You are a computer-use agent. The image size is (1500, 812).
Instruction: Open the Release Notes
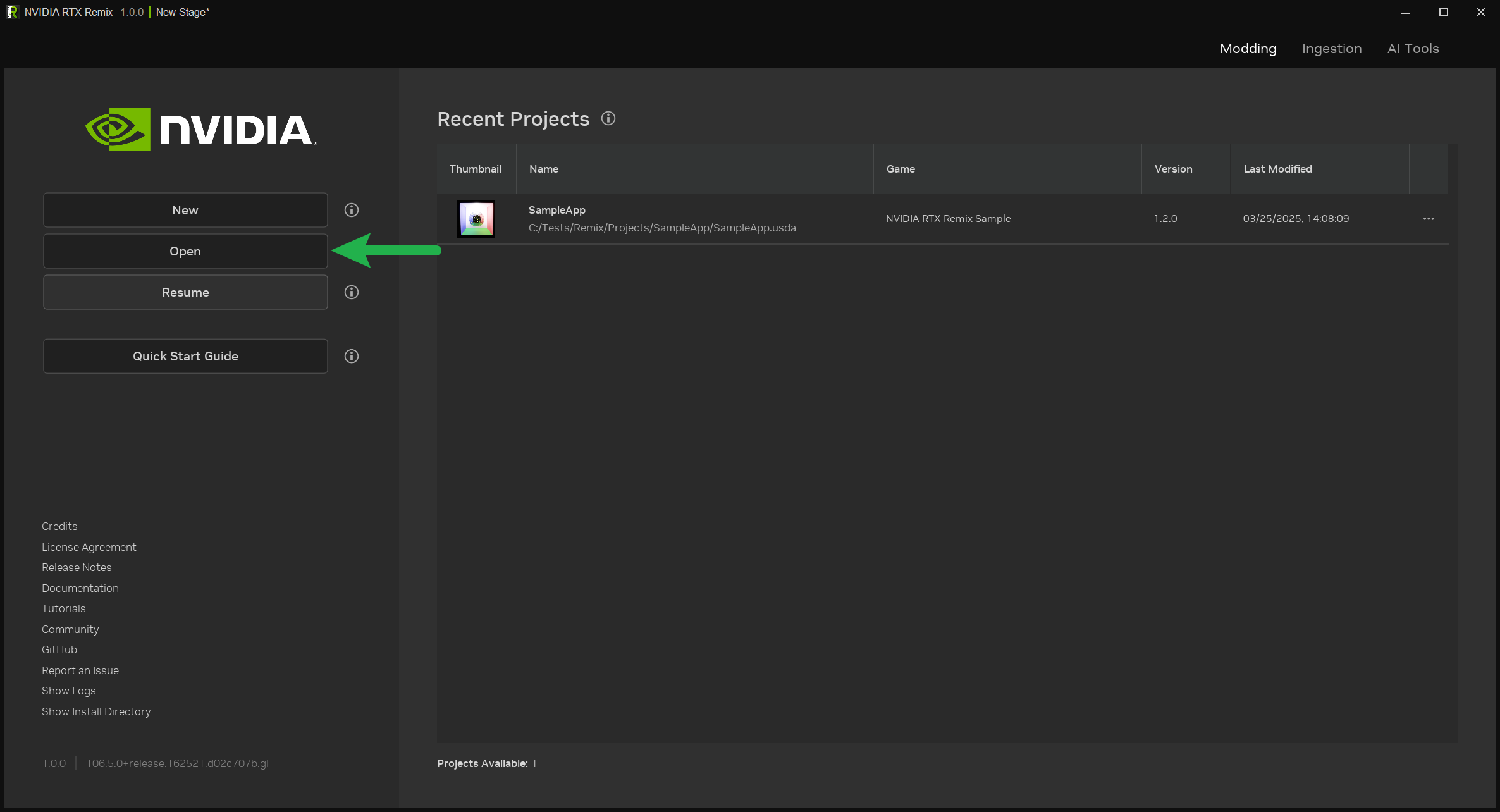point(76,567)
